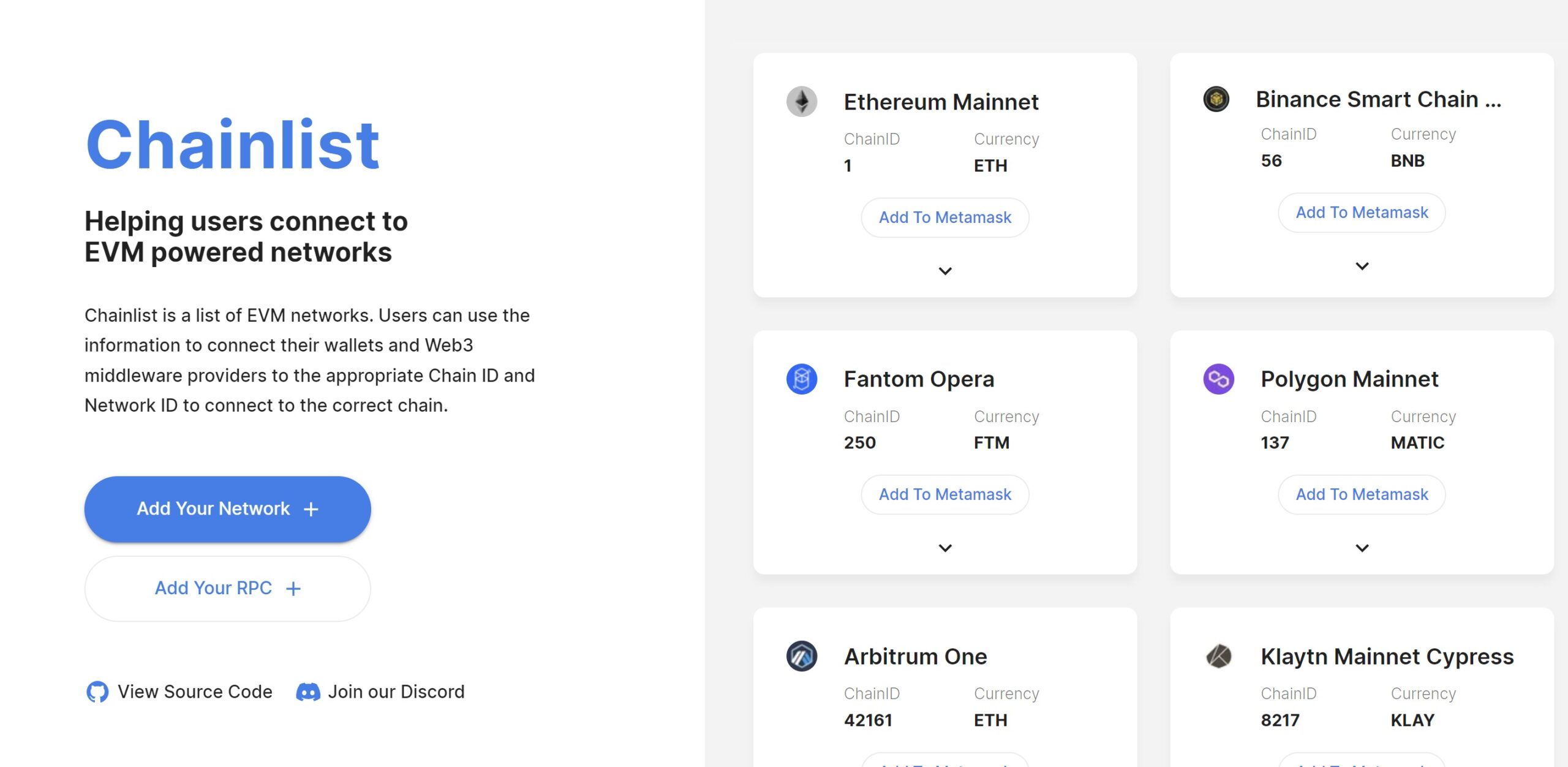Add Fantom Opera to Metamask
1568x767 pixels.
945,494
